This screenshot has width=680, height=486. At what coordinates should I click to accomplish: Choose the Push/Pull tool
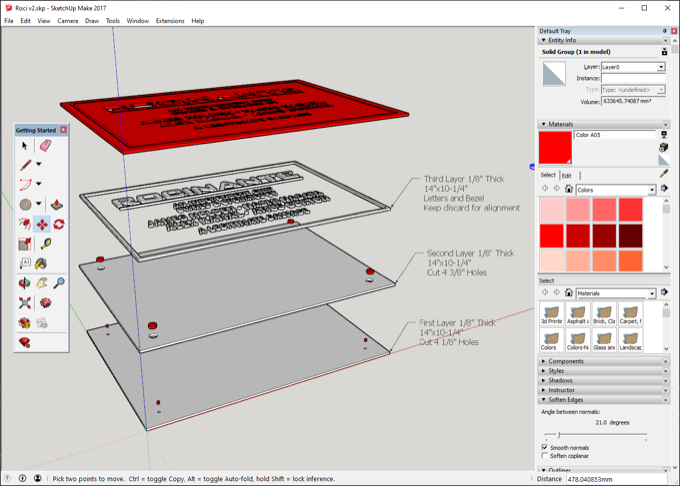[57, 204]
